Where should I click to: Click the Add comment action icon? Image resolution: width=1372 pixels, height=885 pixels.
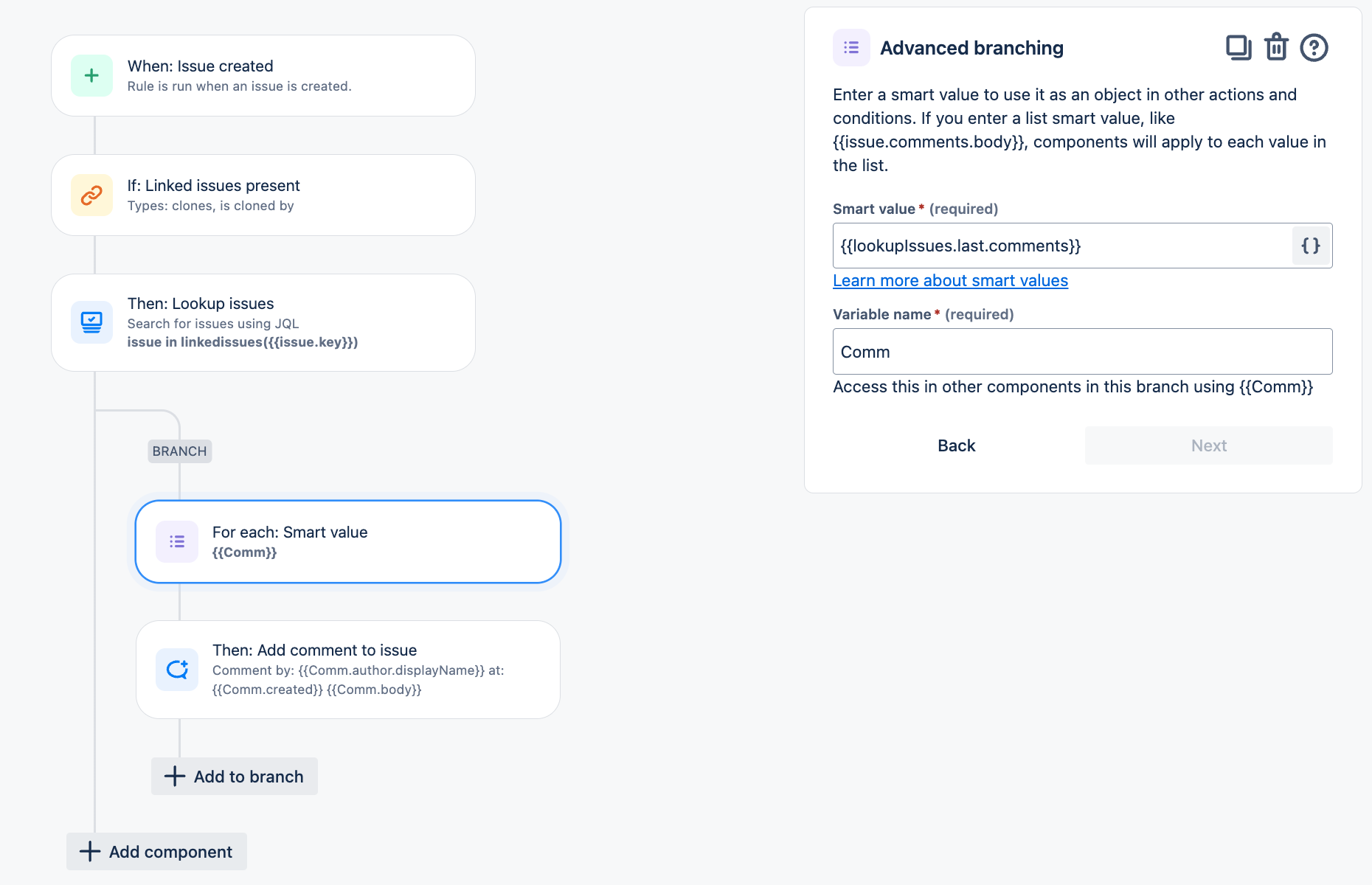pyautogui.click(x=176, y=669)
